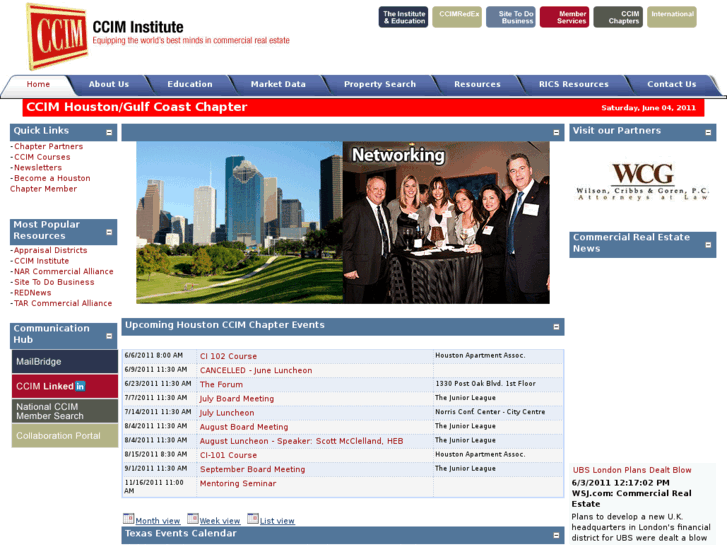The height and width of the screenshot is (545, 727).
Task: Open the About Us tab
Action: [x=108, y=84]
